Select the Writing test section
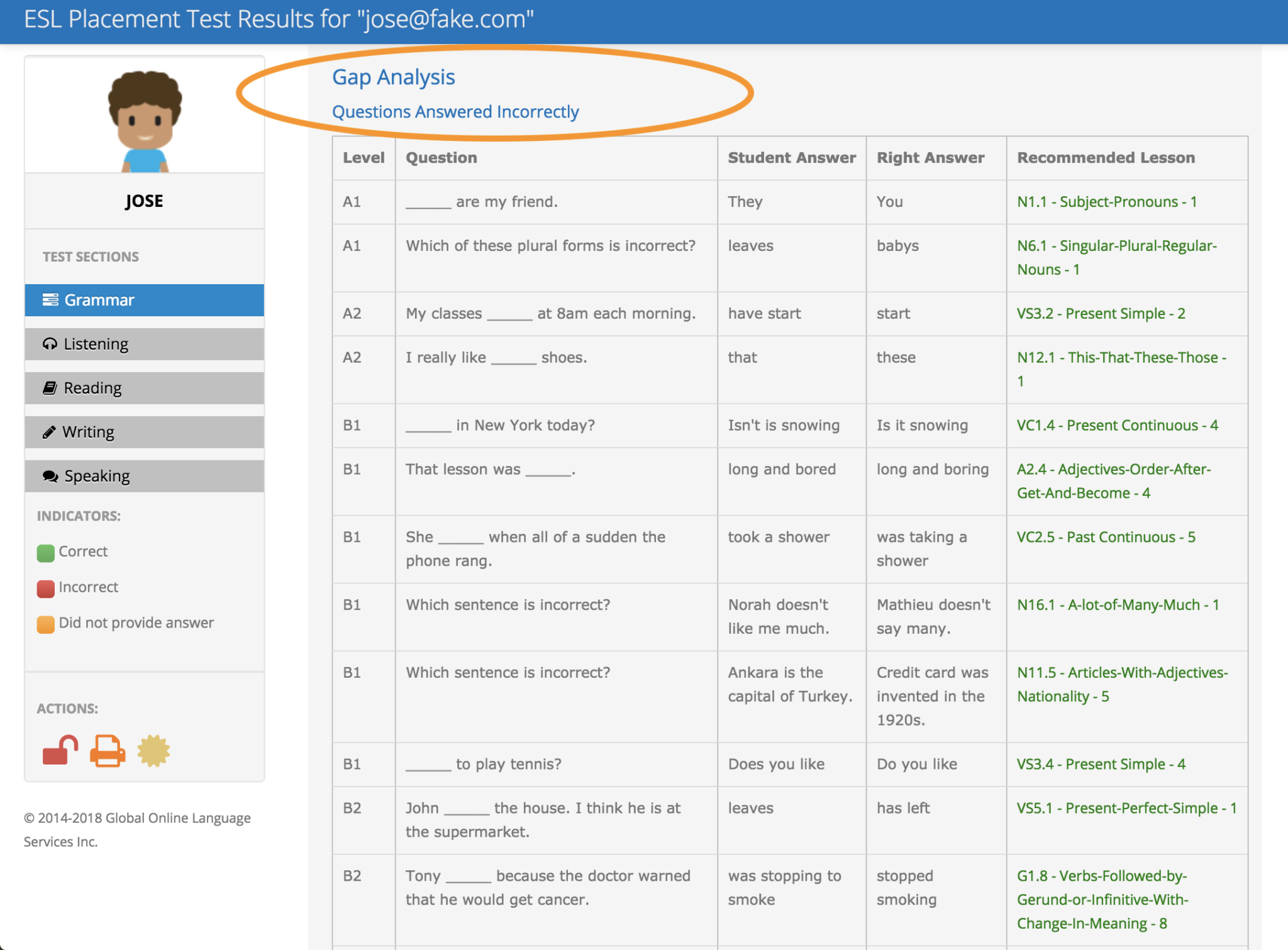The width and height of the screenshot is (1288, 950). click(144, 432)
